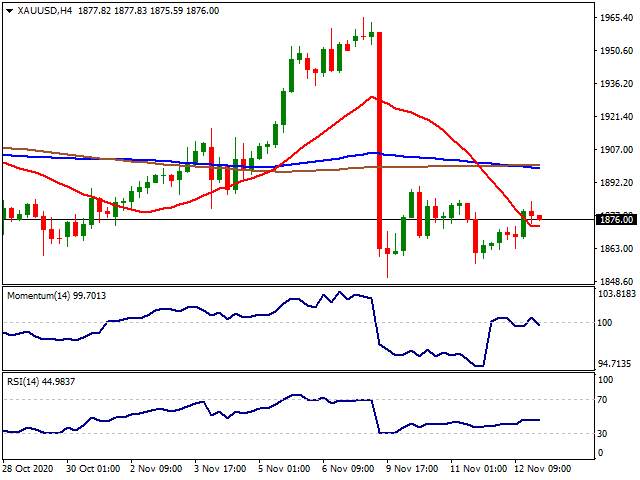640x480 pixels.
Task: Click the RSI(14) 44.9837 indicator label
Action: [x=41, y=382]
